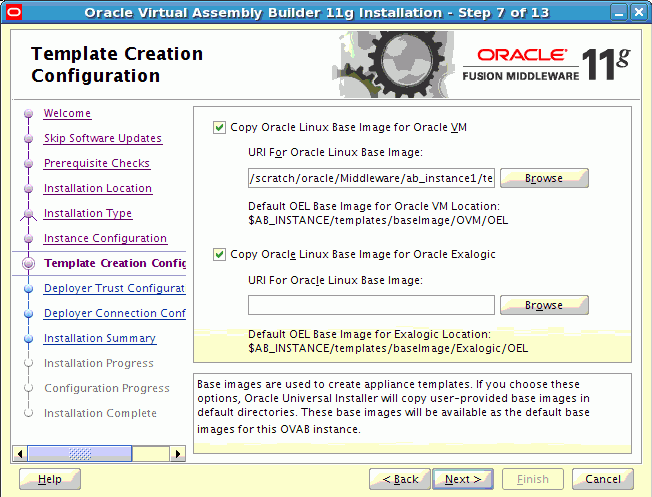Click the Installation Progress step label
The image size is (652, 497).
click(99, 363)
